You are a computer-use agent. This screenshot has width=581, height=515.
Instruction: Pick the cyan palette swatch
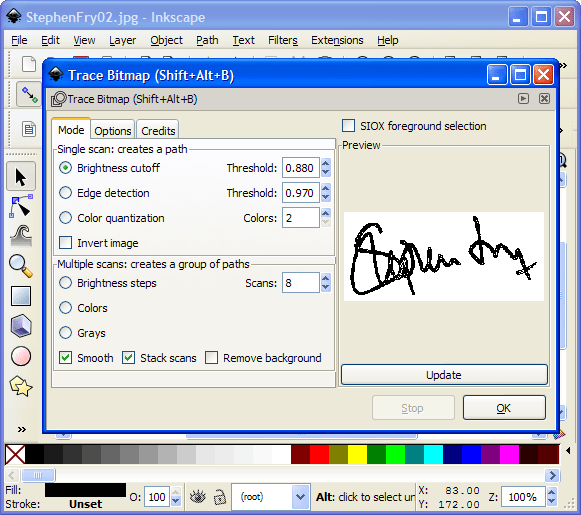tap(434, 454)
